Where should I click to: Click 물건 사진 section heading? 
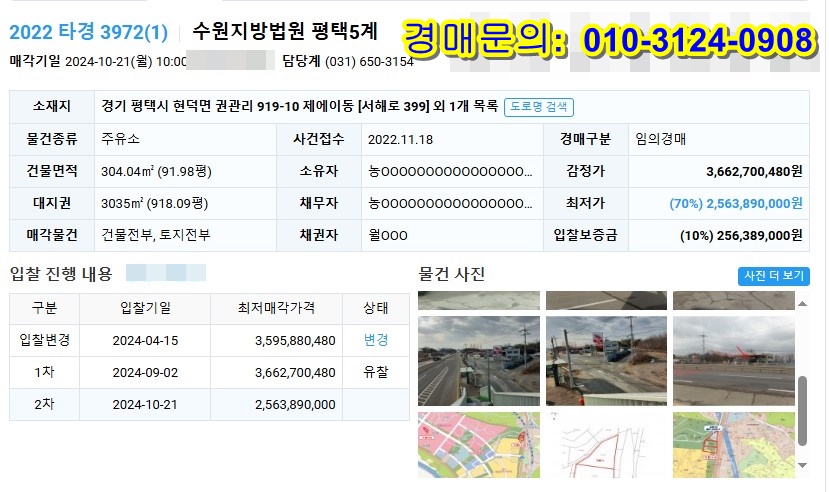(x=452, y=274)
